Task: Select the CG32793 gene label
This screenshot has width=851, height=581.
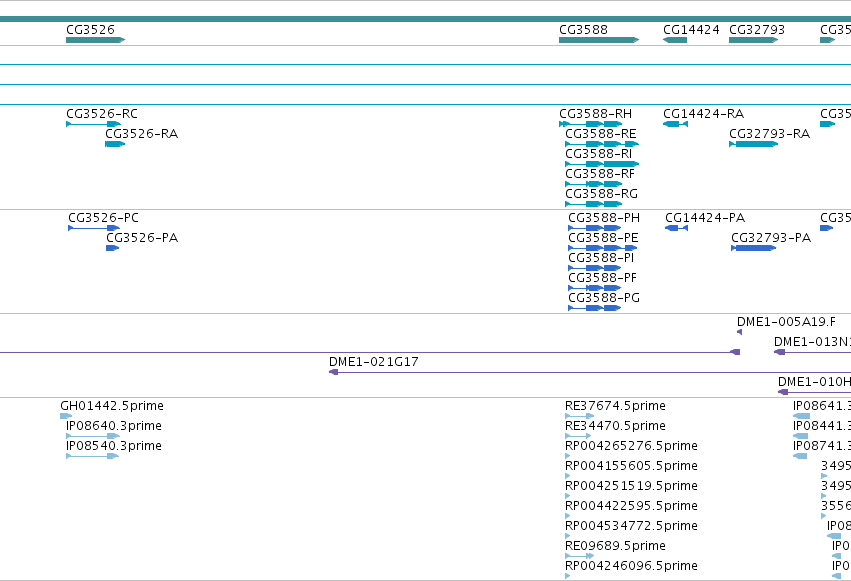Action: click(x=757, y=30)
